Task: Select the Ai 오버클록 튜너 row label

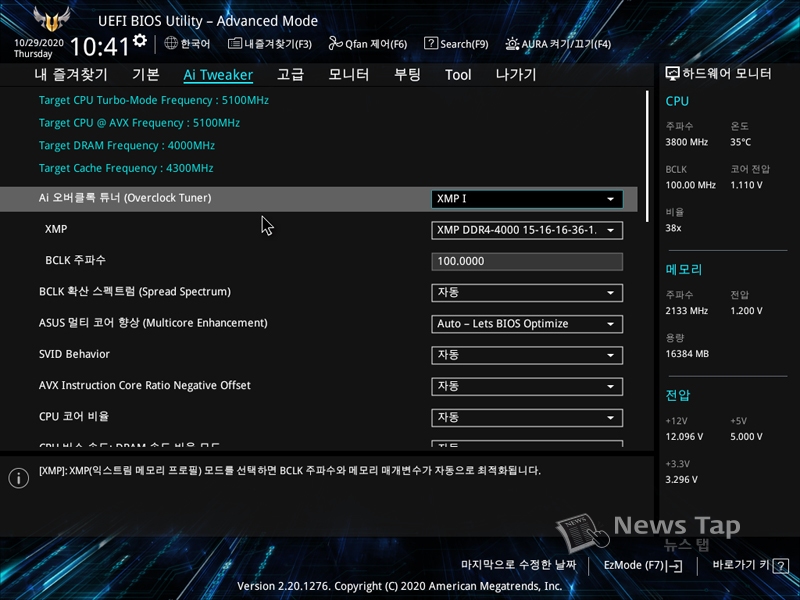Action: click(125, 198)
